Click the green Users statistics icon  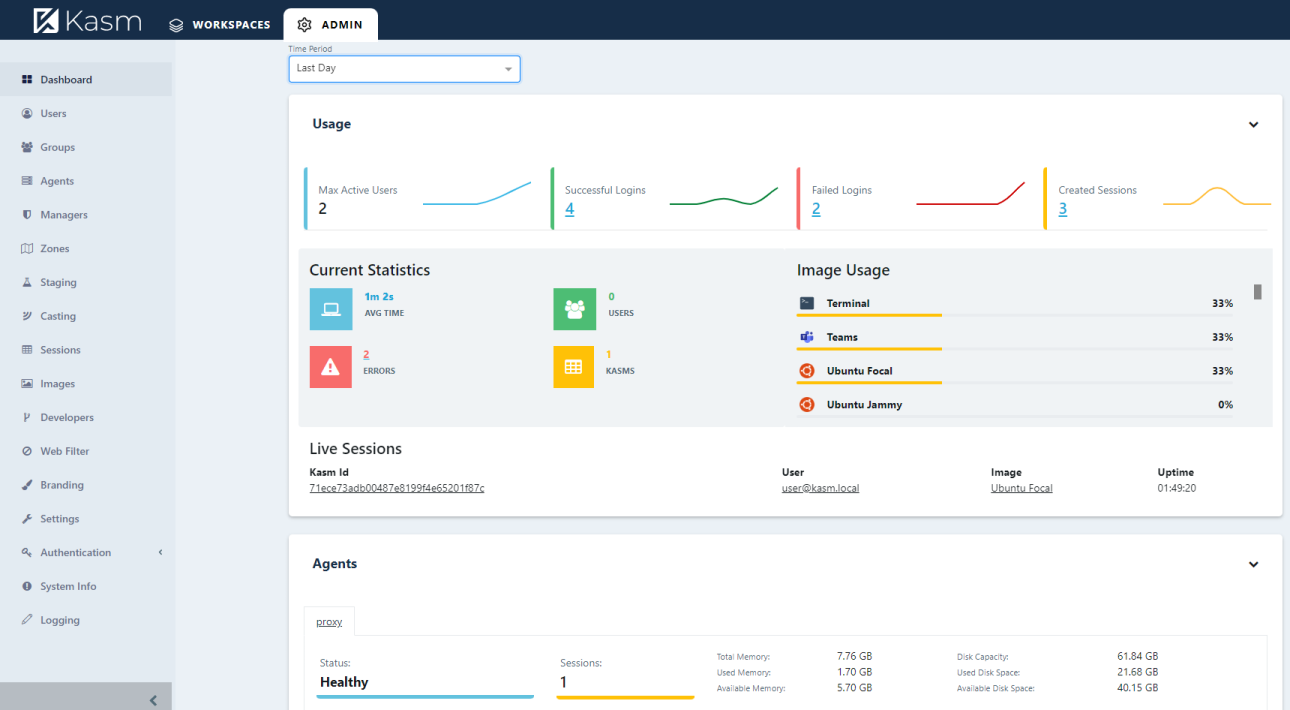[x=574, y=309]
